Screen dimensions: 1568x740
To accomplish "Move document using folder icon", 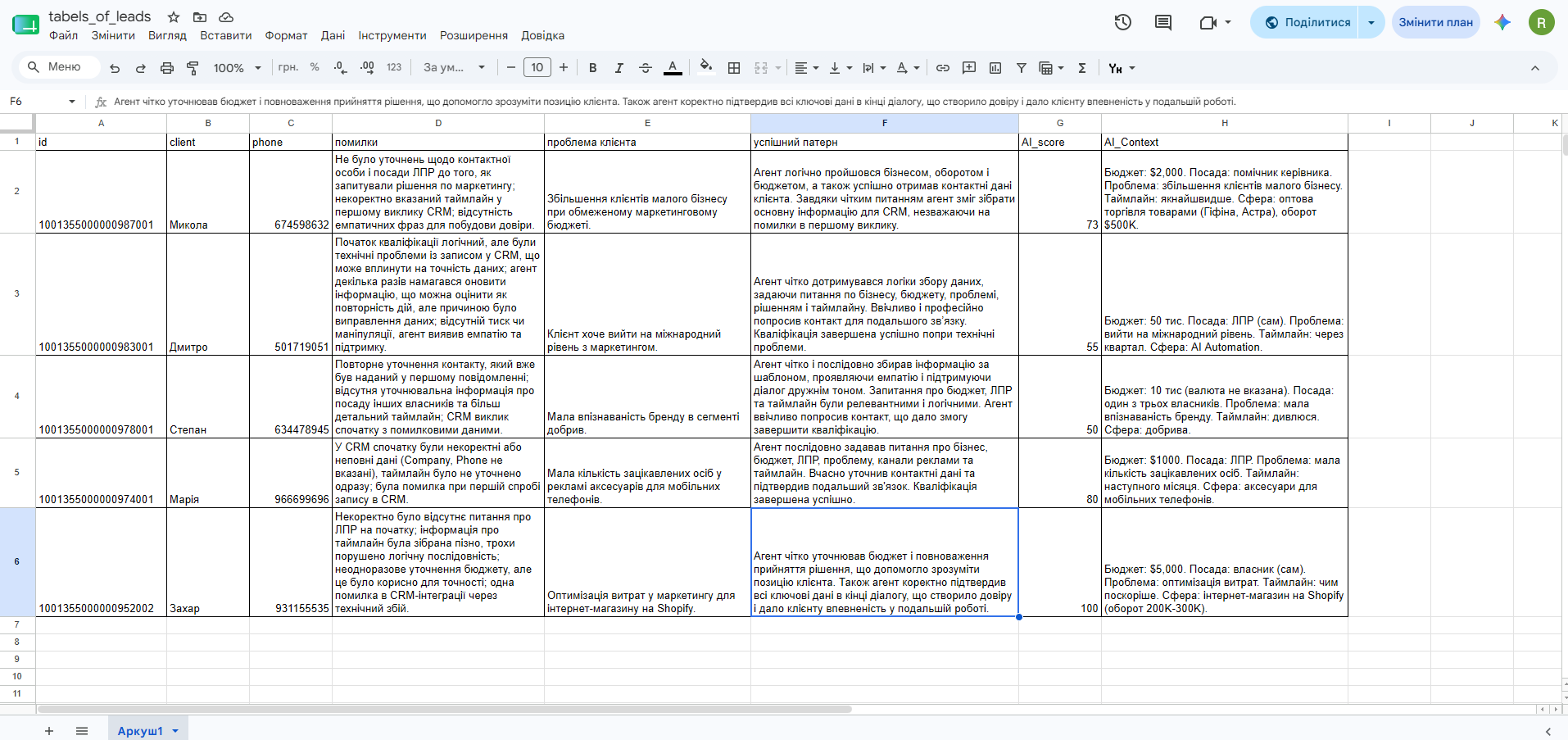I will 200,17.
